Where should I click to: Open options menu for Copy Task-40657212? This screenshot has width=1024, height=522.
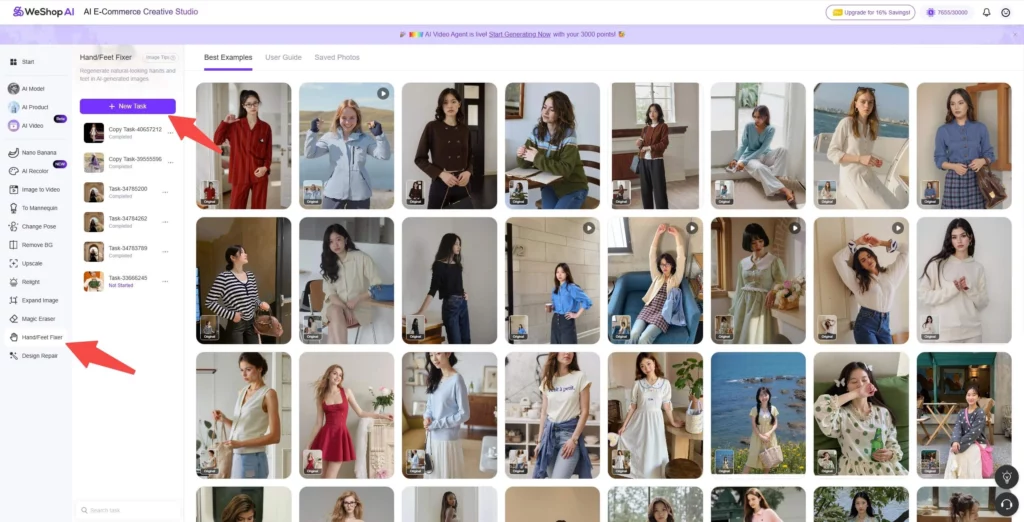point(171,132)
